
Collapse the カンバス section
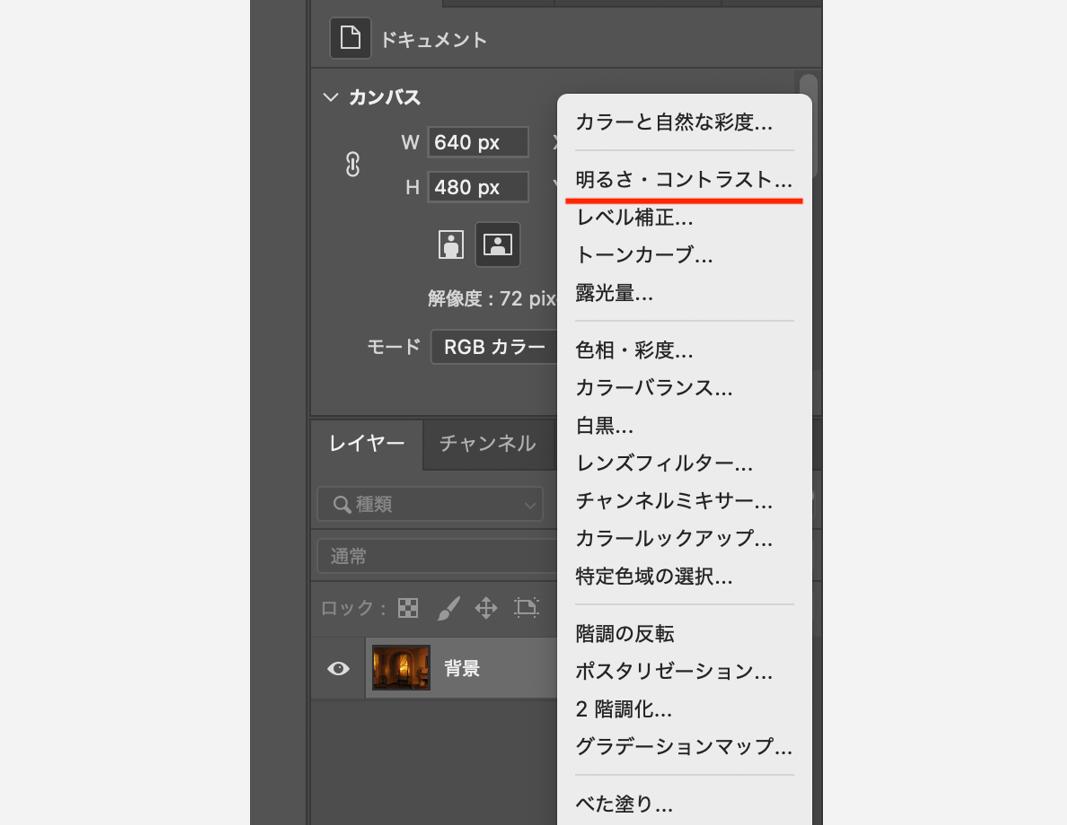tap(330, 97)
